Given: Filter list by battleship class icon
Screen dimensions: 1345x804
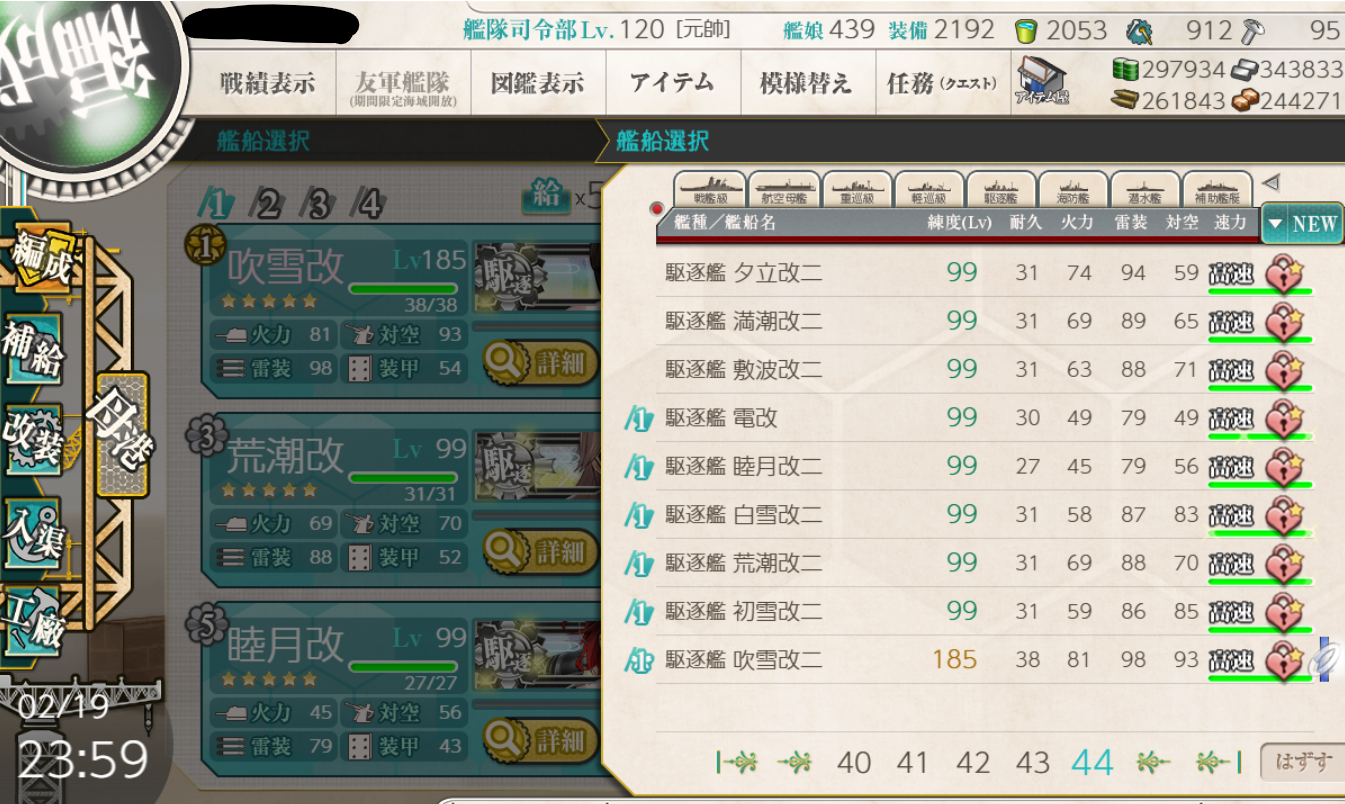Looking at the screenshot, I should [711, 188].
